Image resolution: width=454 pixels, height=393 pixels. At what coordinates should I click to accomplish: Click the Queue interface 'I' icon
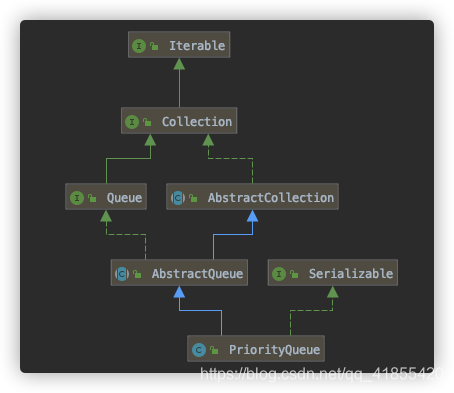tap(77, 198)
